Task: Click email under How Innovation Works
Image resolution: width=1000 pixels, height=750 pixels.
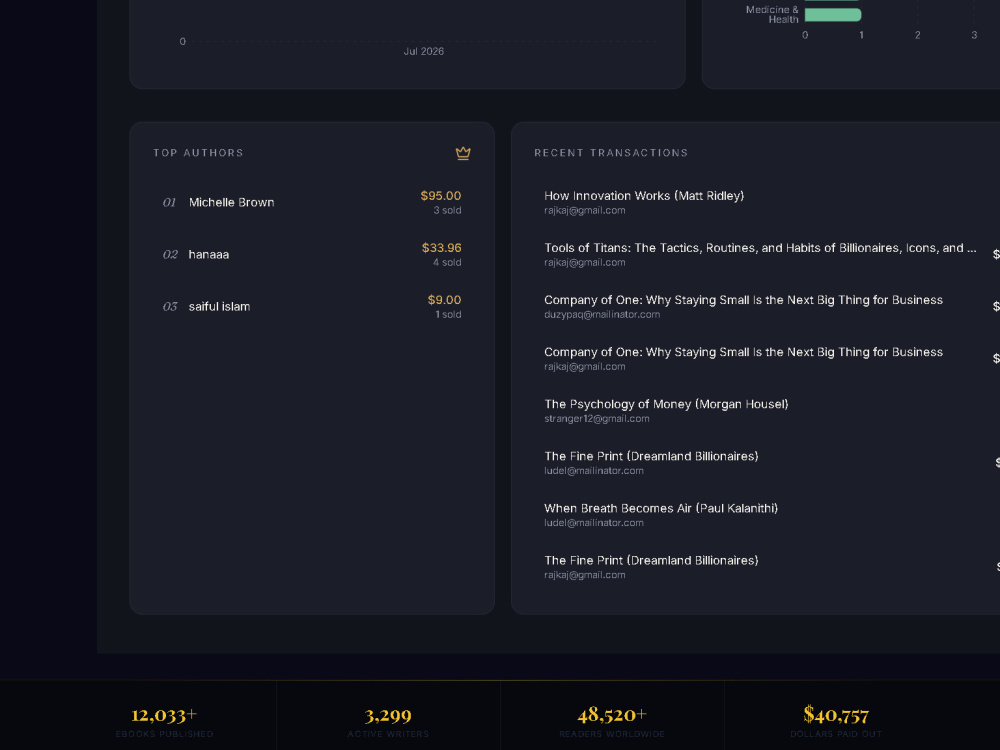Action: point(584,210)
